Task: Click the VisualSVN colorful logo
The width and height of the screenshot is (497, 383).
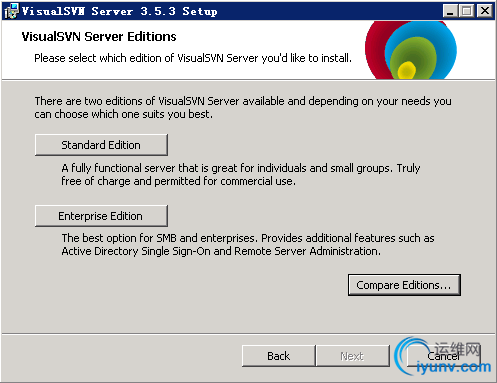Action: pyautogui.click(x=411, y=50)
